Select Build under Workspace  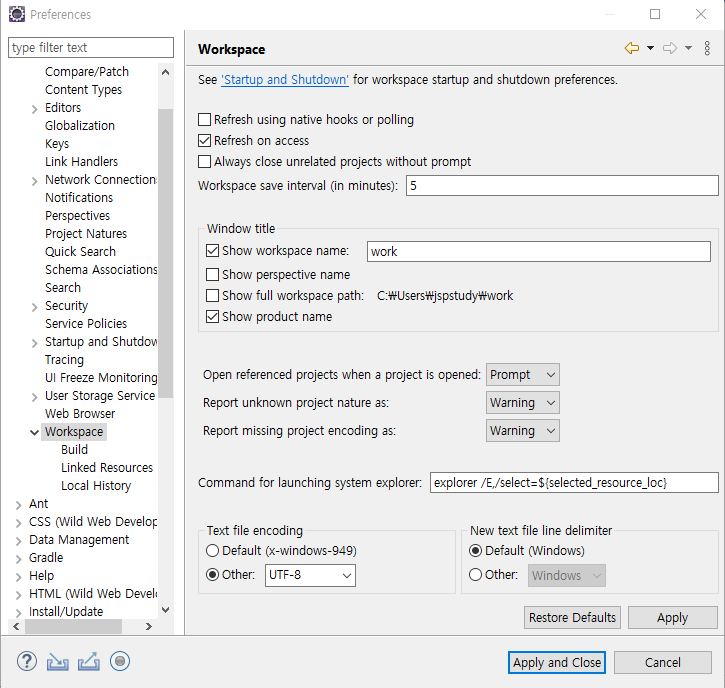click(74, 450)
